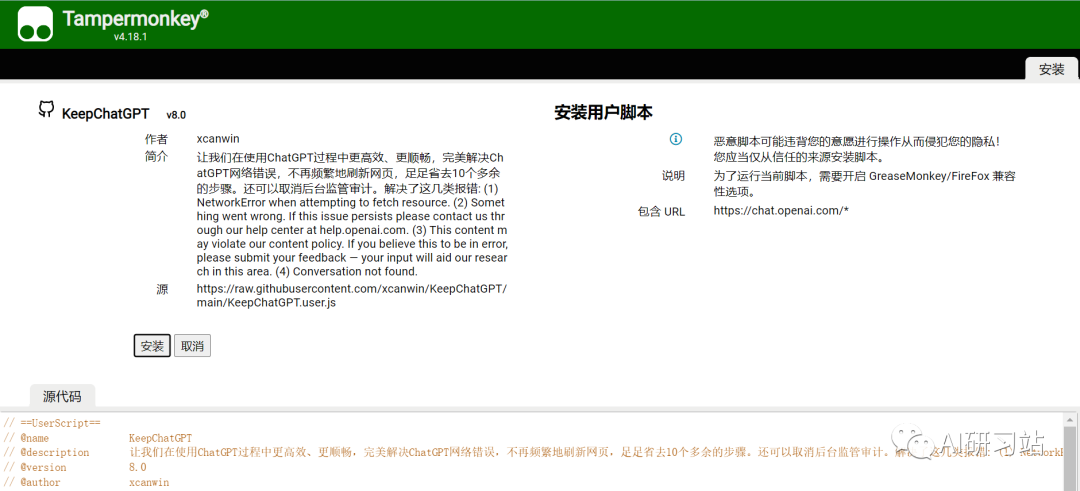Click the 源 label
Viewport: 1080px width, 491px height.
162,289
